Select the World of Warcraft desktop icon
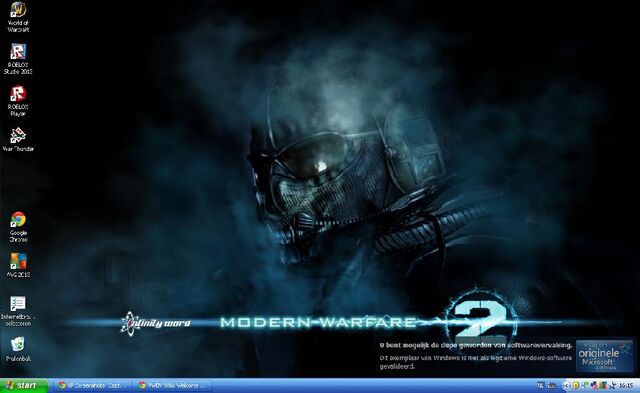 [x=18, y=17]
